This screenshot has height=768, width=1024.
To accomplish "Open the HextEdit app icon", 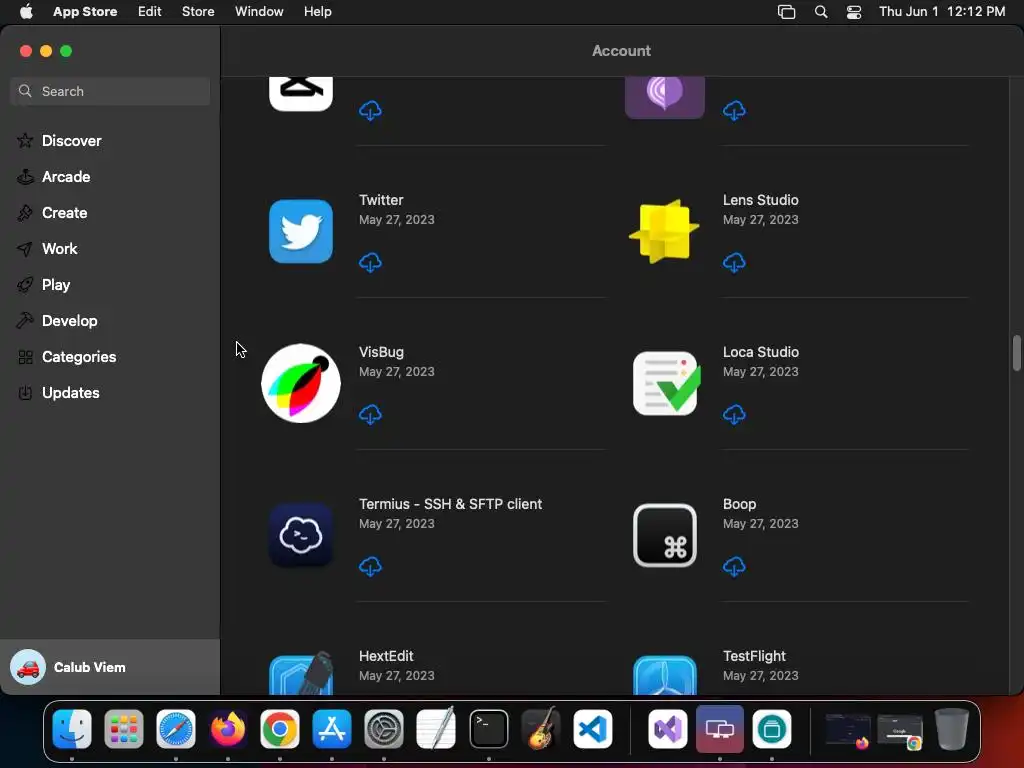I will point(301,674).
